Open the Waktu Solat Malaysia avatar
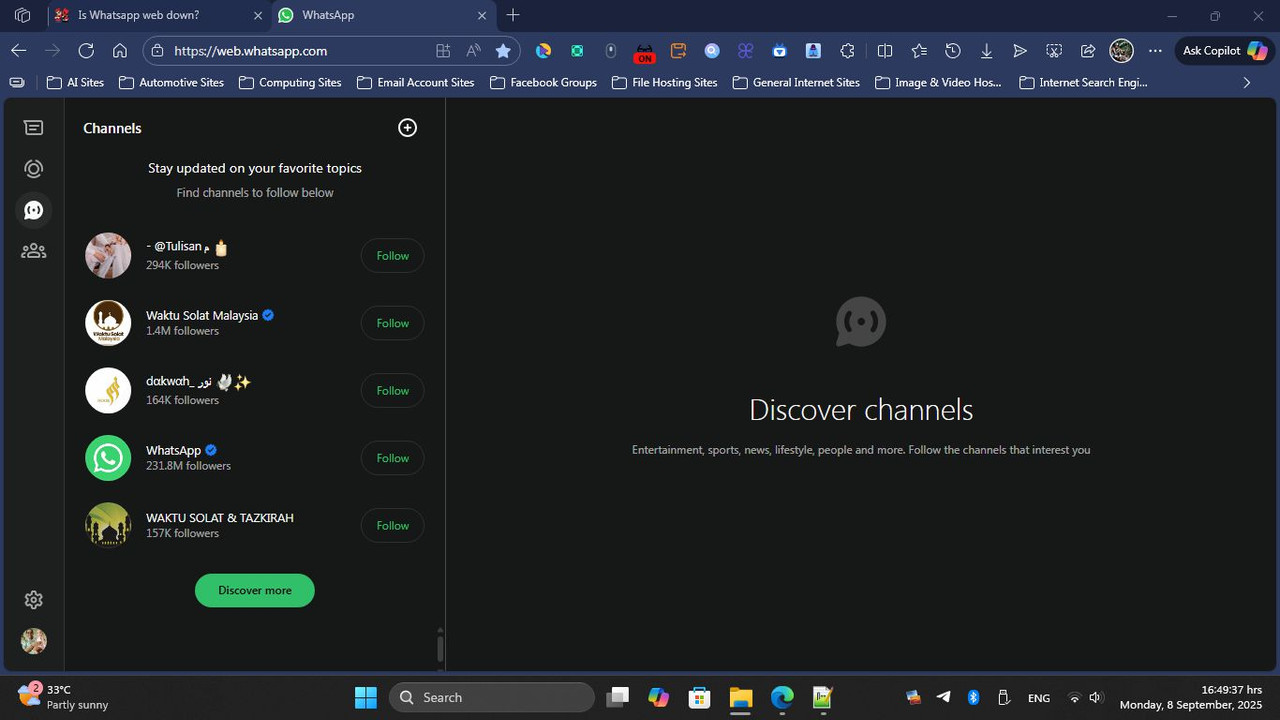This screenshot has width=1280, height=720. [x=108, y=323]
